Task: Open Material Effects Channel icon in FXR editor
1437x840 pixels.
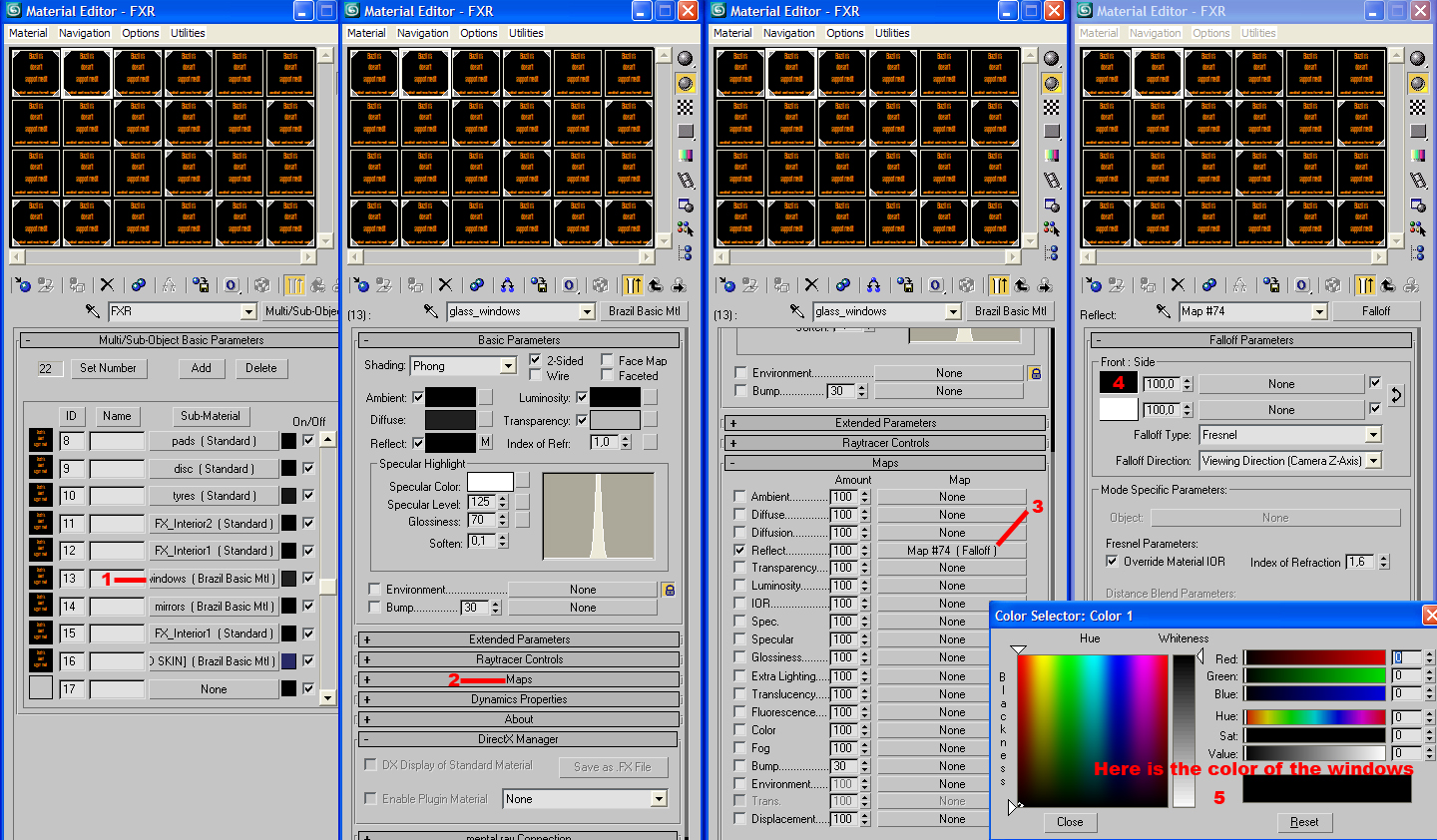Action: point(232,285)
